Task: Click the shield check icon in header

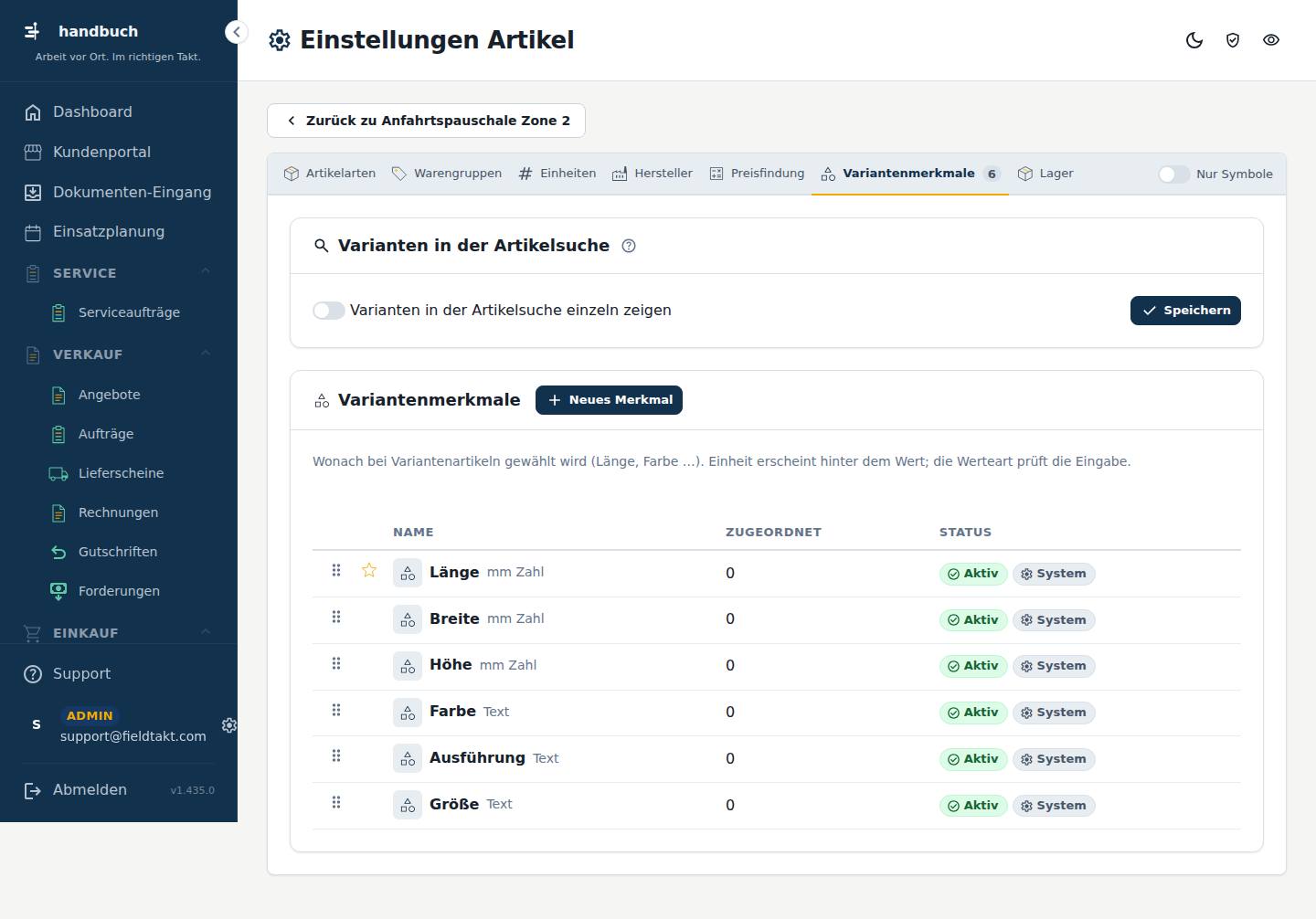Action: click(x=1233, y=40)
